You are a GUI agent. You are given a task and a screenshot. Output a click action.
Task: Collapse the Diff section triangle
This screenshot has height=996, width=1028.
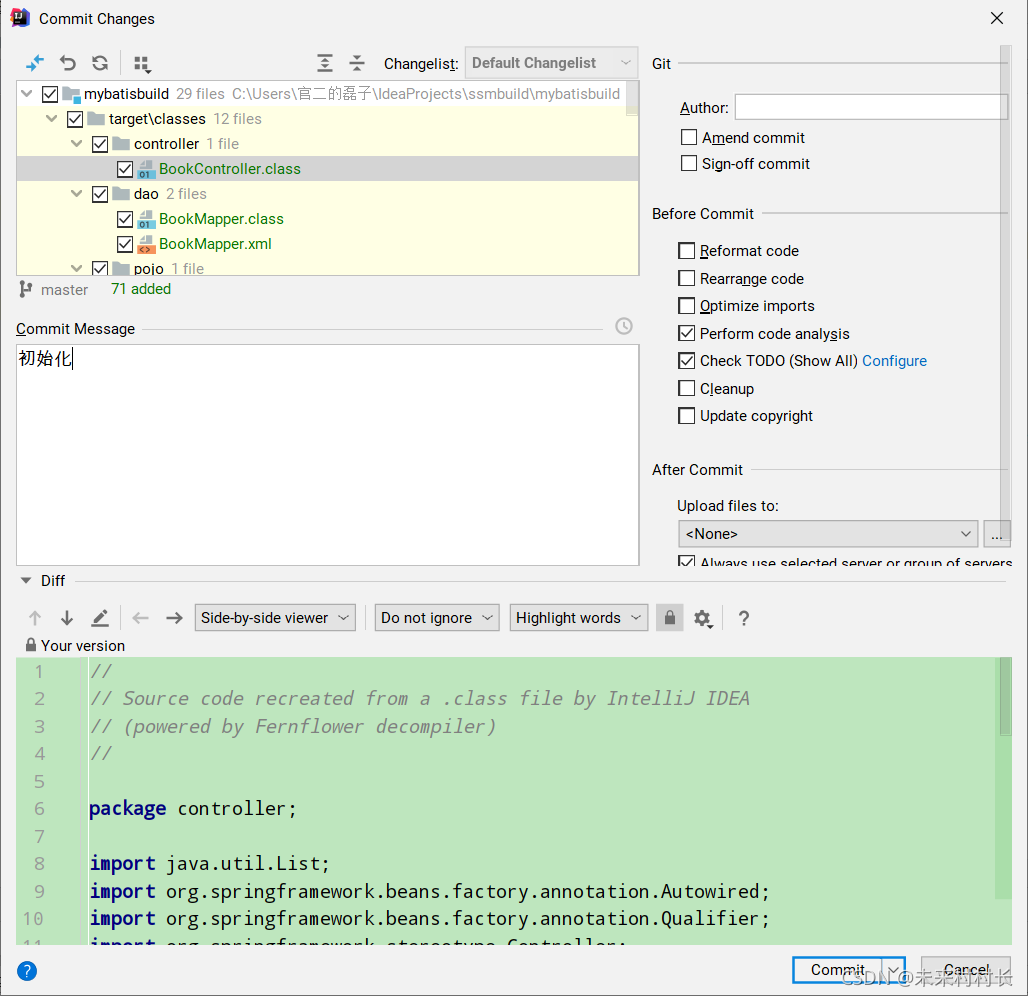[26, 580]
